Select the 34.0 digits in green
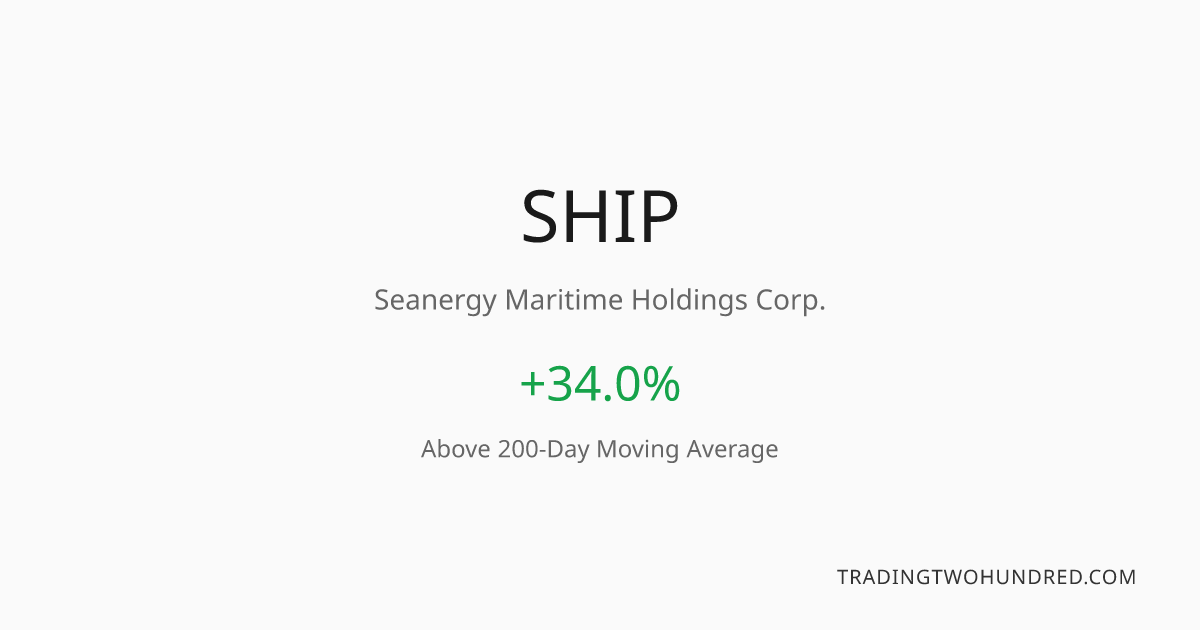This screenshot has height=630, width=1200. [594, 384]
